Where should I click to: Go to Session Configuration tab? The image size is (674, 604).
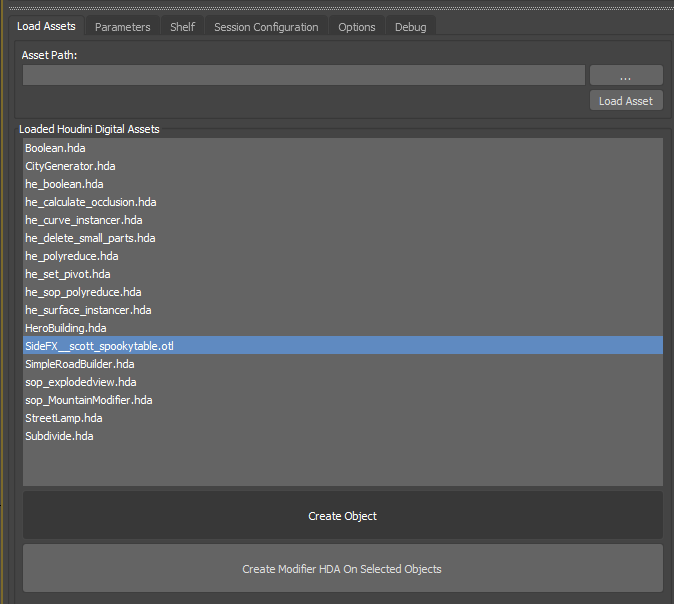click(x=266, y=27)
